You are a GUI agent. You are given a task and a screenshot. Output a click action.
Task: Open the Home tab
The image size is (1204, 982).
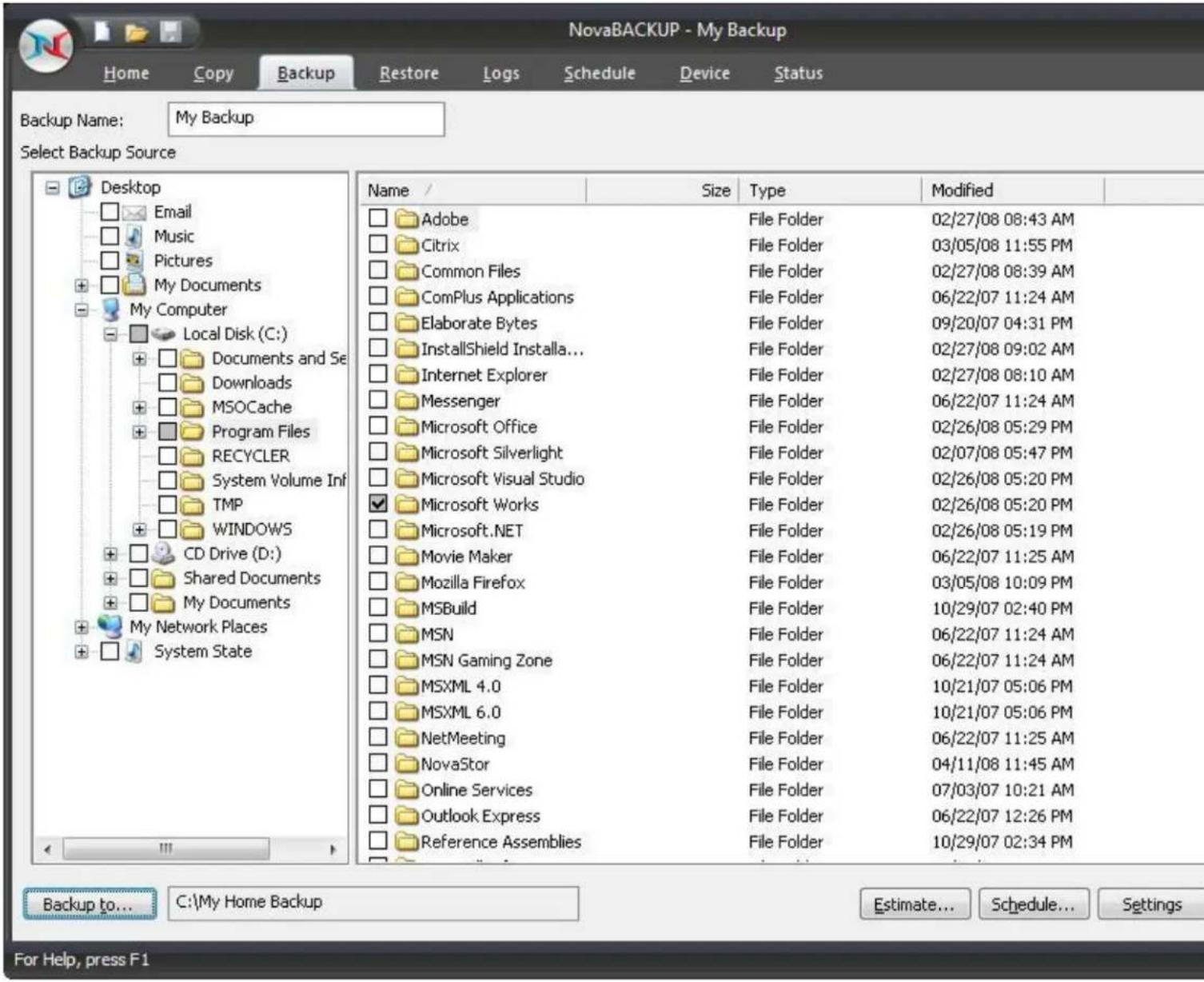126,74
